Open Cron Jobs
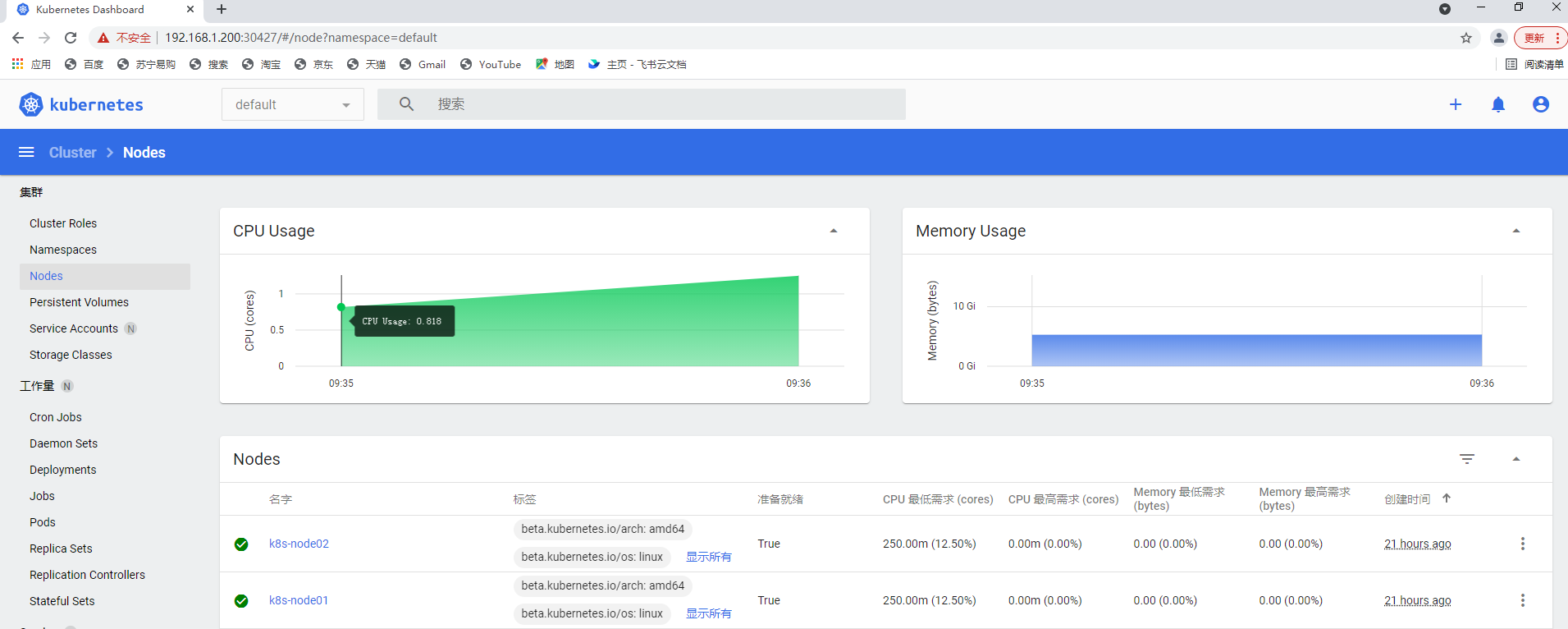 click(56, 417)
